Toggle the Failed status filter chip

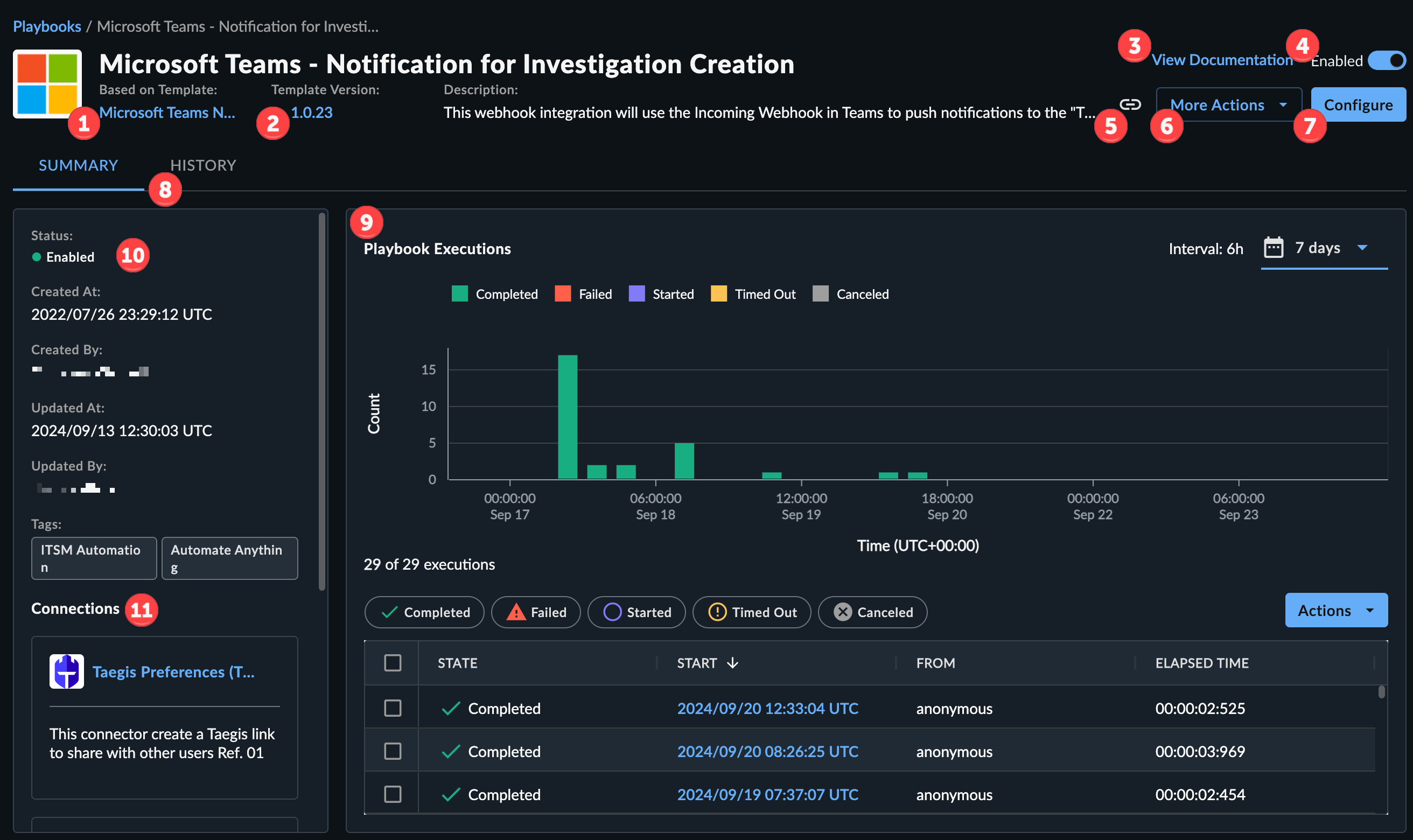point(536,612)
